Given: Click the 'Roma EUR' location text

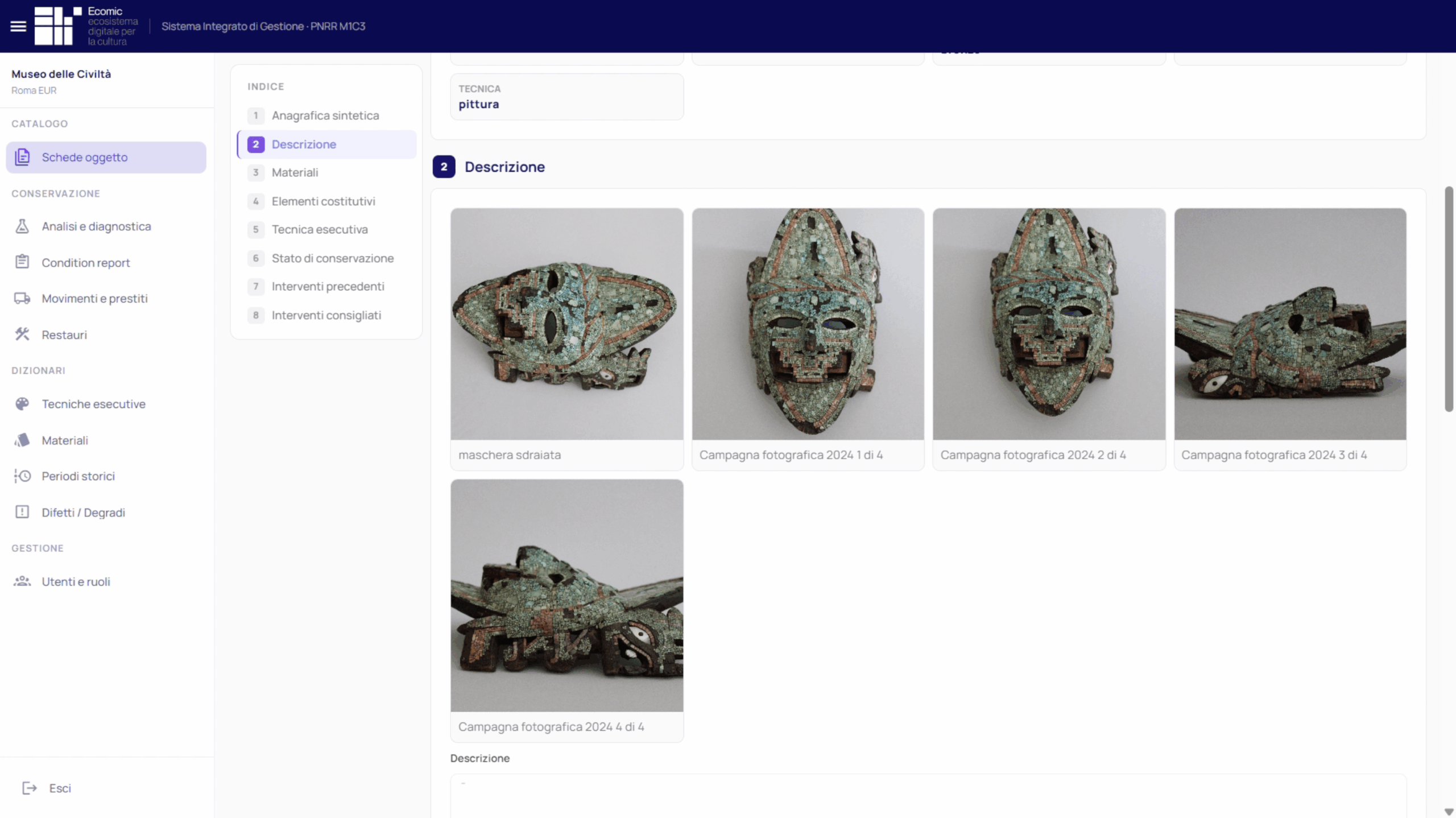Looking at the screenshot, I should (x=34, y=90).
